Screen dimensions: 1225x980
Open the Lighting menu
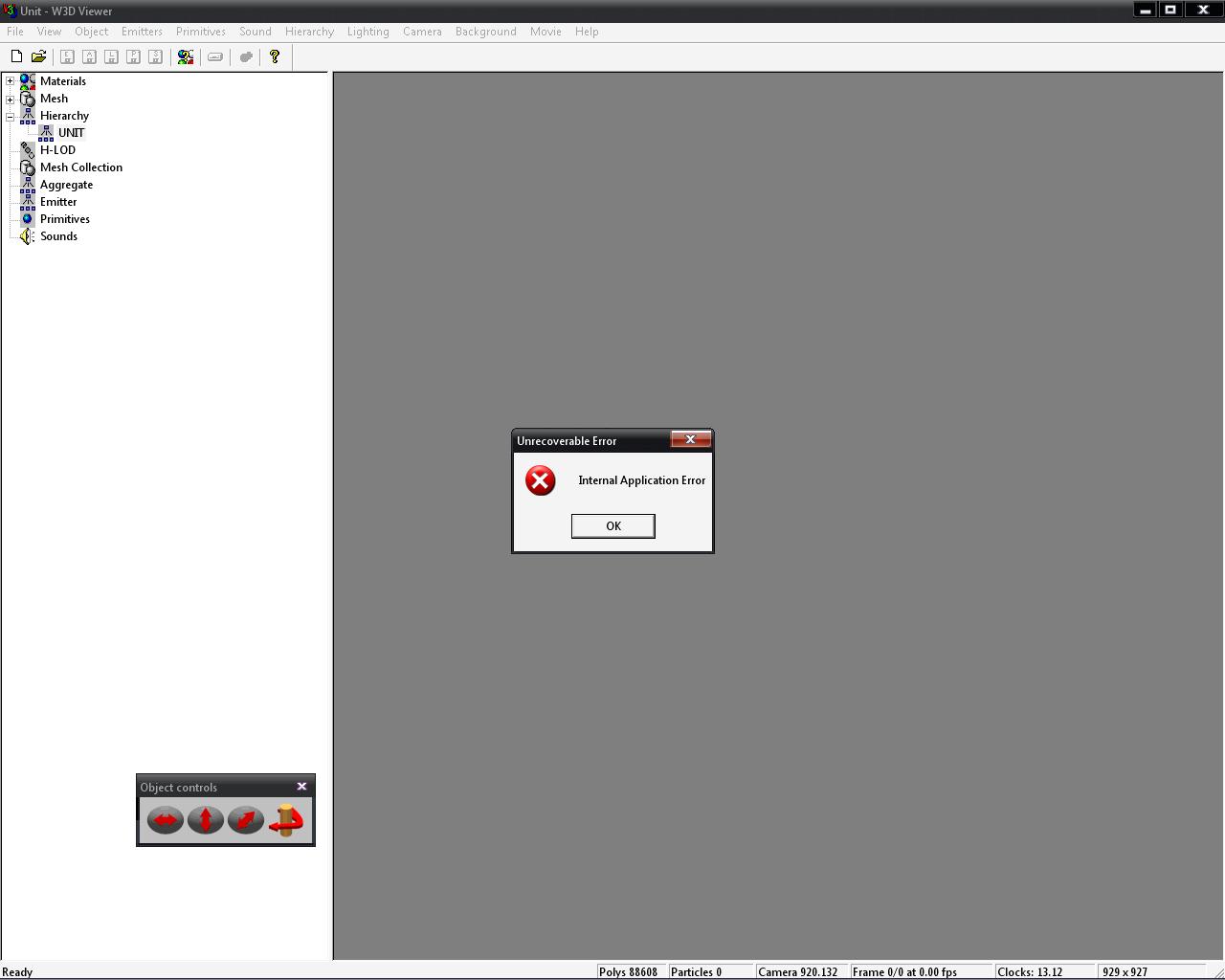tap(367, 32)
